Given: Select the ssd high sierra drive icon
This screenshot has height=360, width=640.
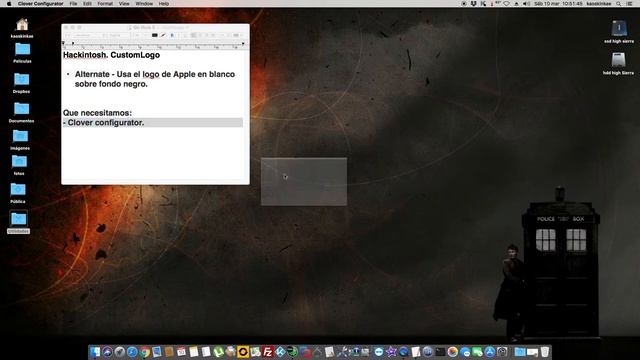Looking at the screenshot, I should (x=619, y=29).
